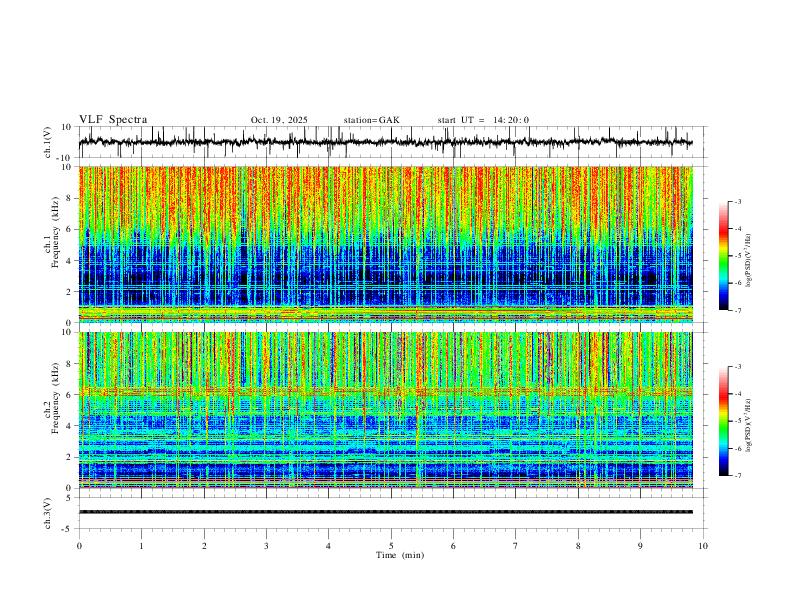Click time axis tick label "10"

703,546
